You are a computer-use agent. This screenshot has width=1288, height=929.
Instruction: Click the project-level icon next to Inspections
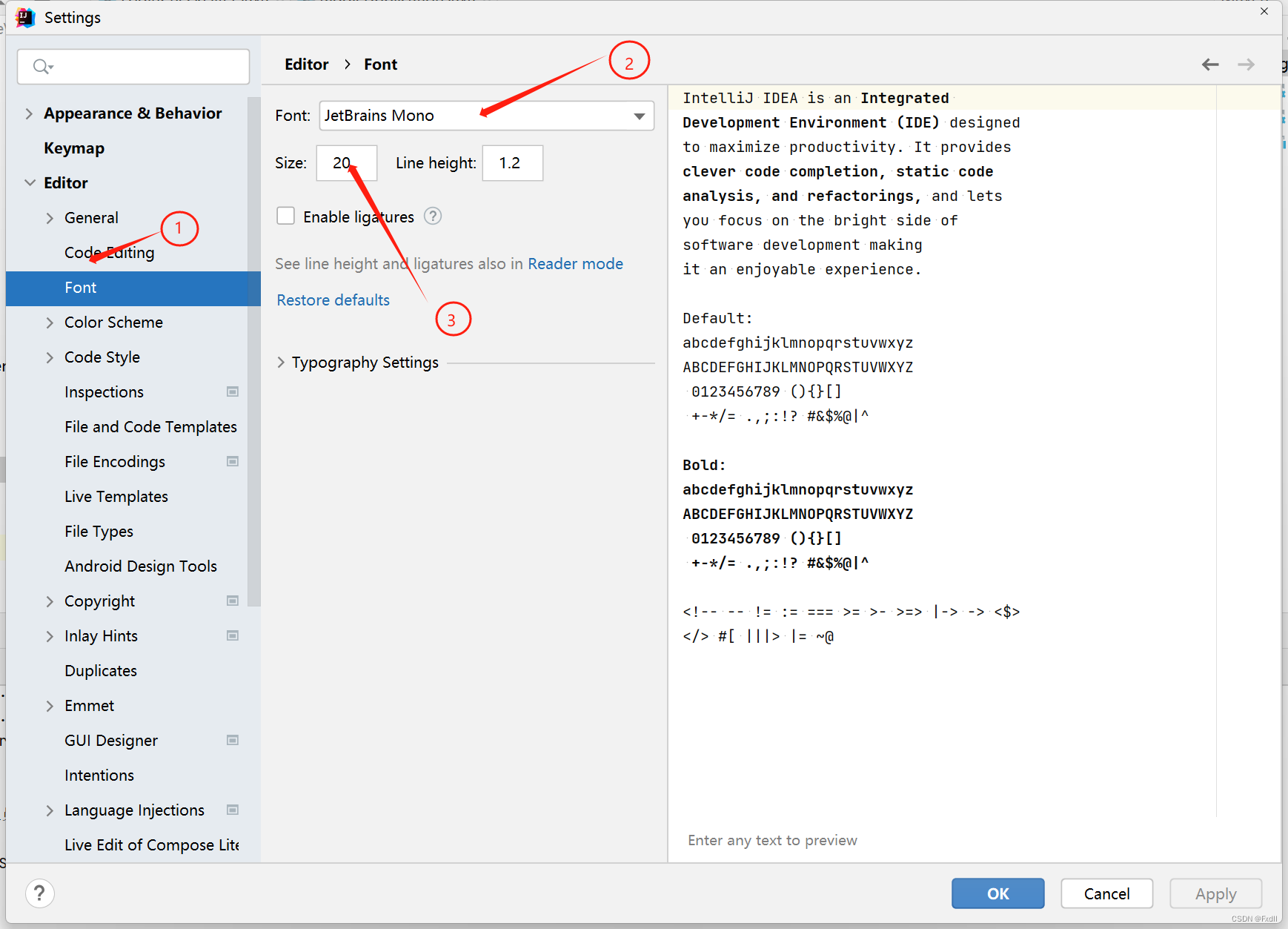point(233,391)
